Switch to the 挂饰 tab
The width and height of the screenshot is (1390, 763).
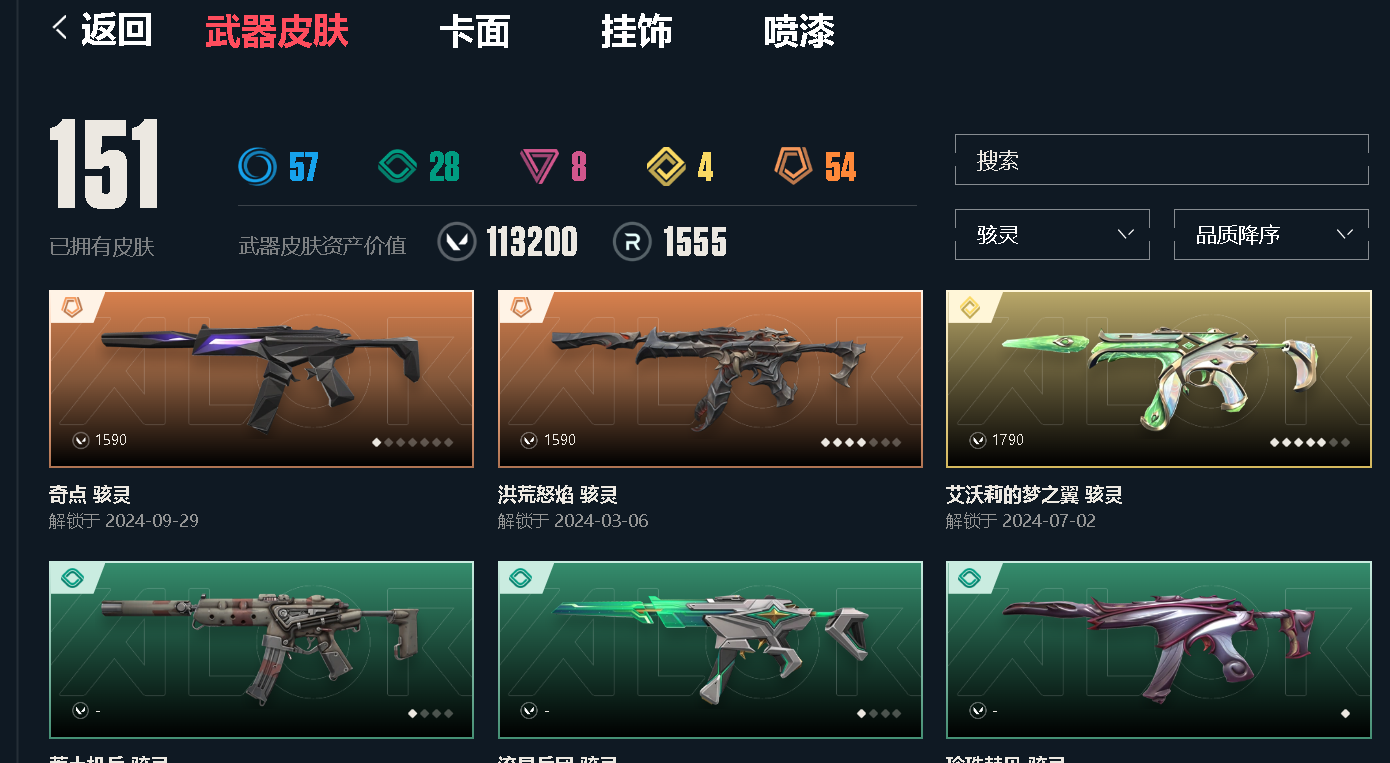[636, 31]
